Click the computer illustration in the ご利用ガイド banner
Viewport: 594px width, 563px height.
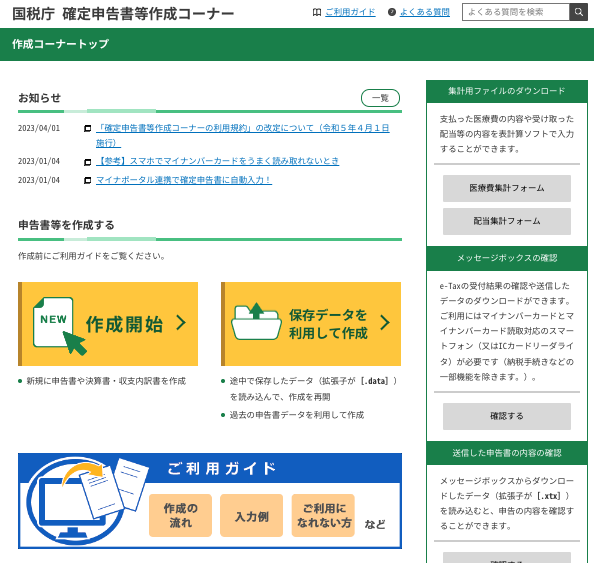76,501
